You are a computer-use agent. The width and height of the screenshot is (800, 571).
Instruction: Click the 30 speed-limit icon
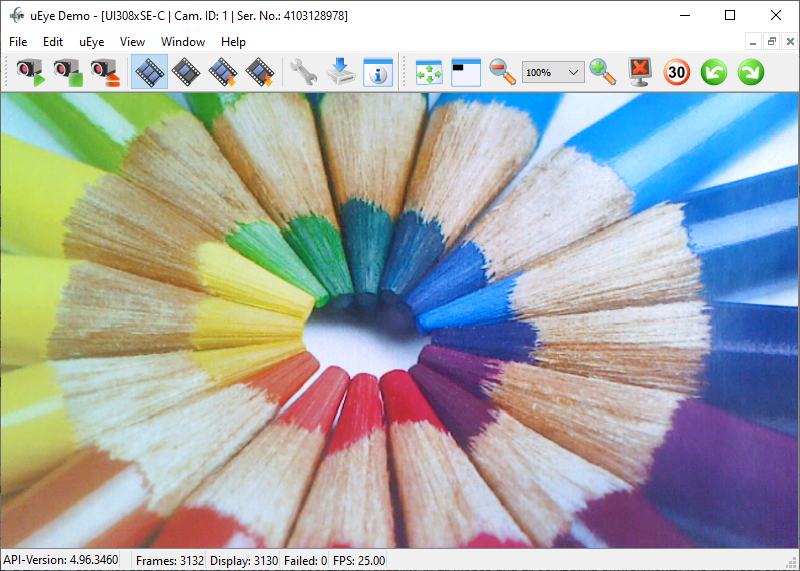click(677, 72)
